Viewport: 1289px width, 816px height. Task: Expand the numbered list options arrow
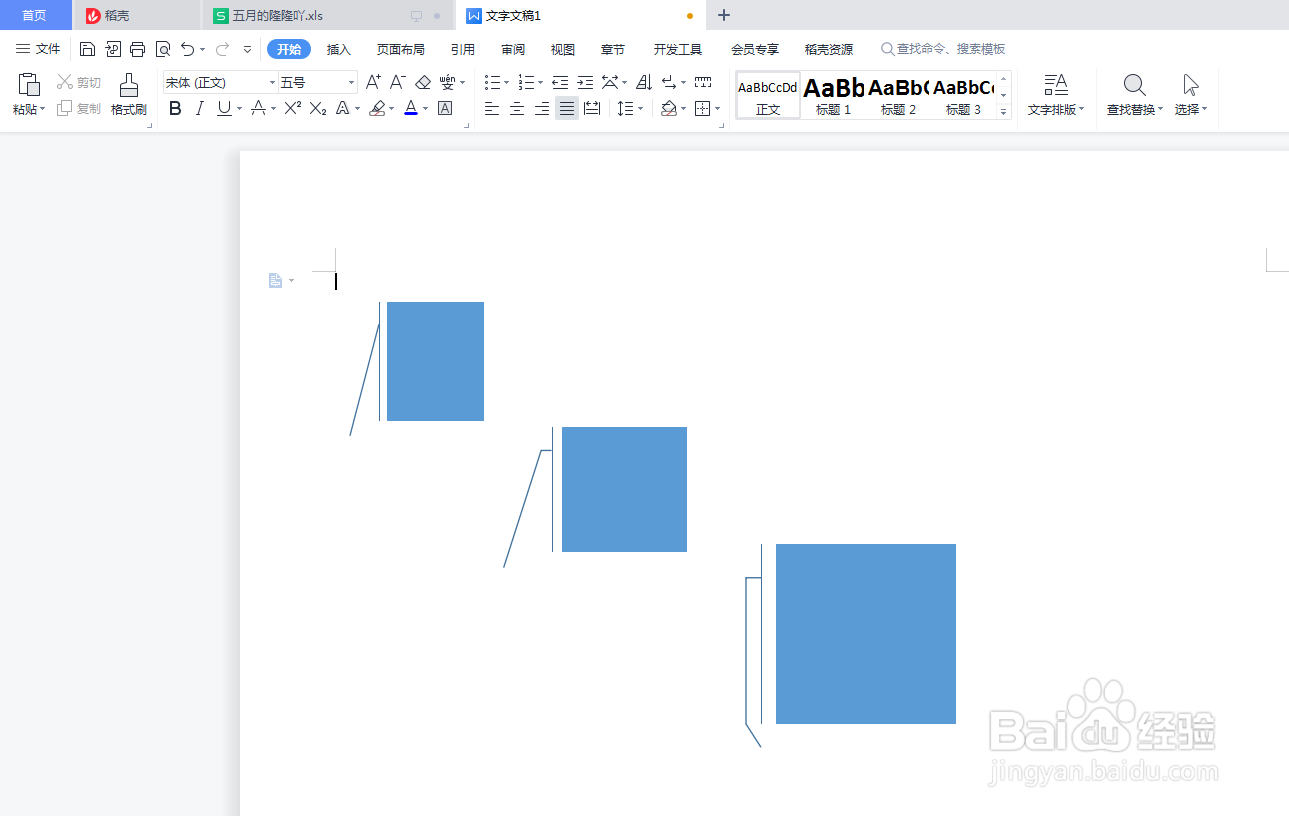[540, 82]
